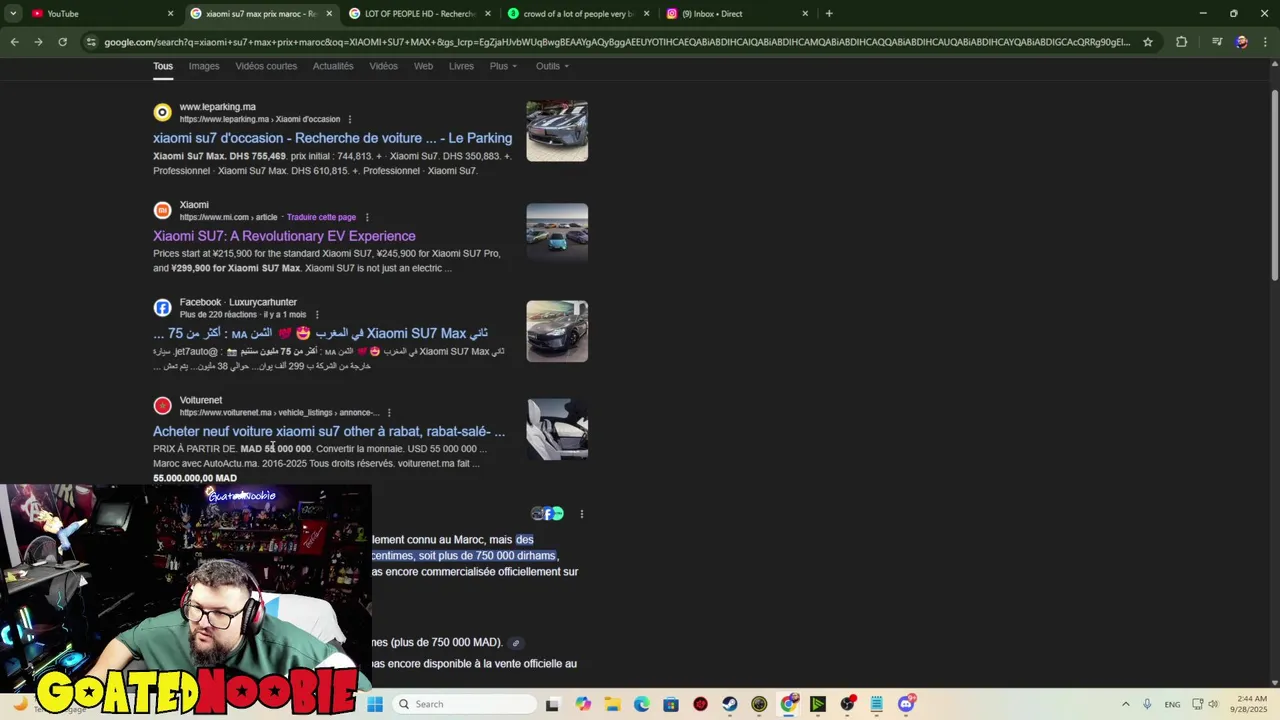Close the YouTube tab
1280x720 pixels.
(170, 14)
